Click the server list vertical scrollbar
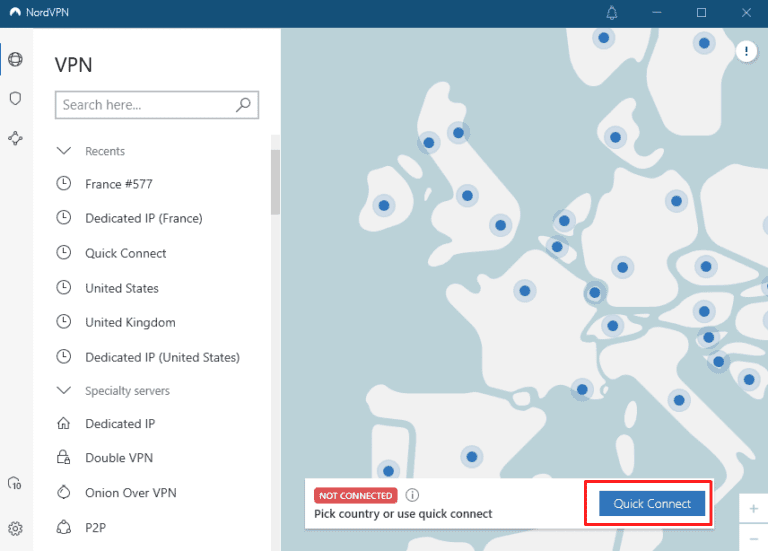 275,182
